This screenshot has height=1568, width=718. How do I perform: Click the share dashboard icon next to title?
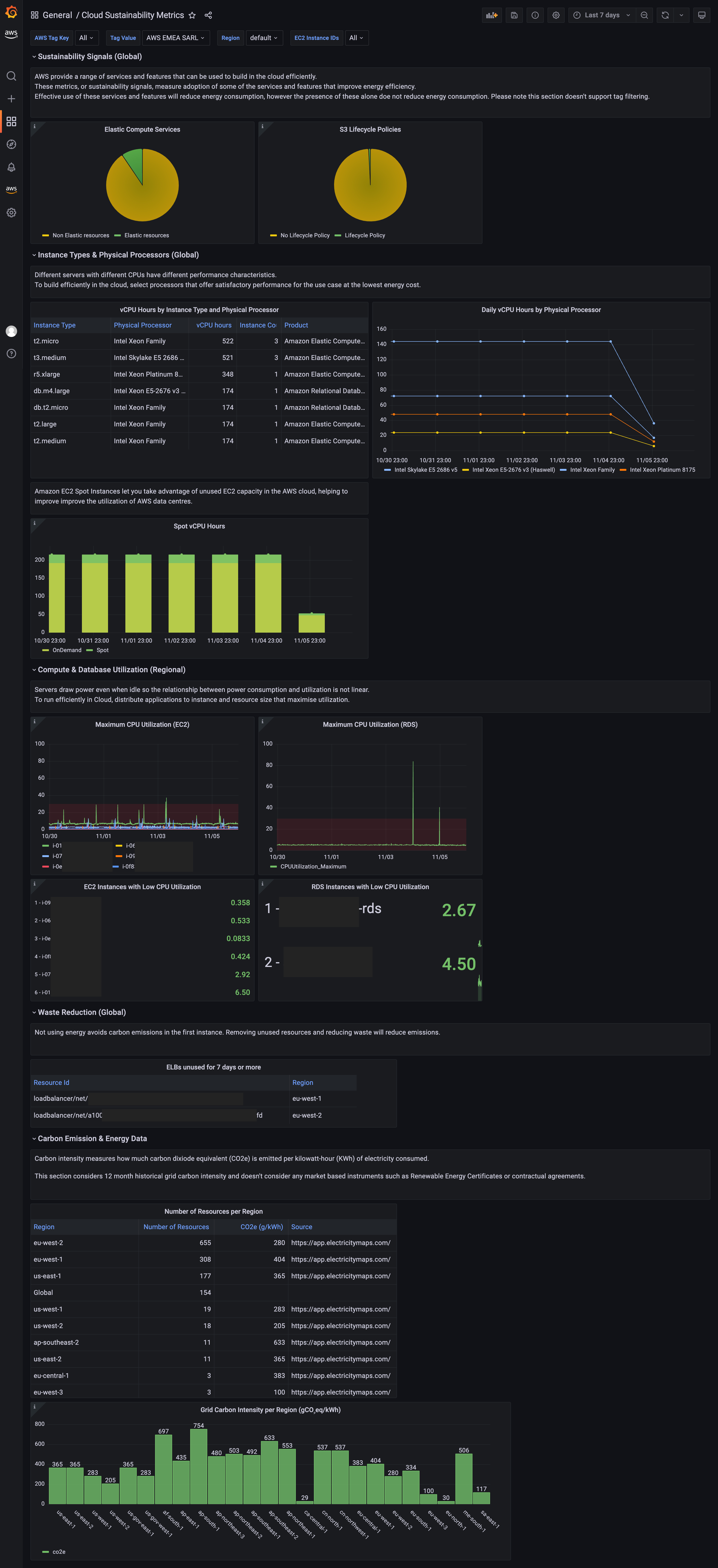coord(208,15)
